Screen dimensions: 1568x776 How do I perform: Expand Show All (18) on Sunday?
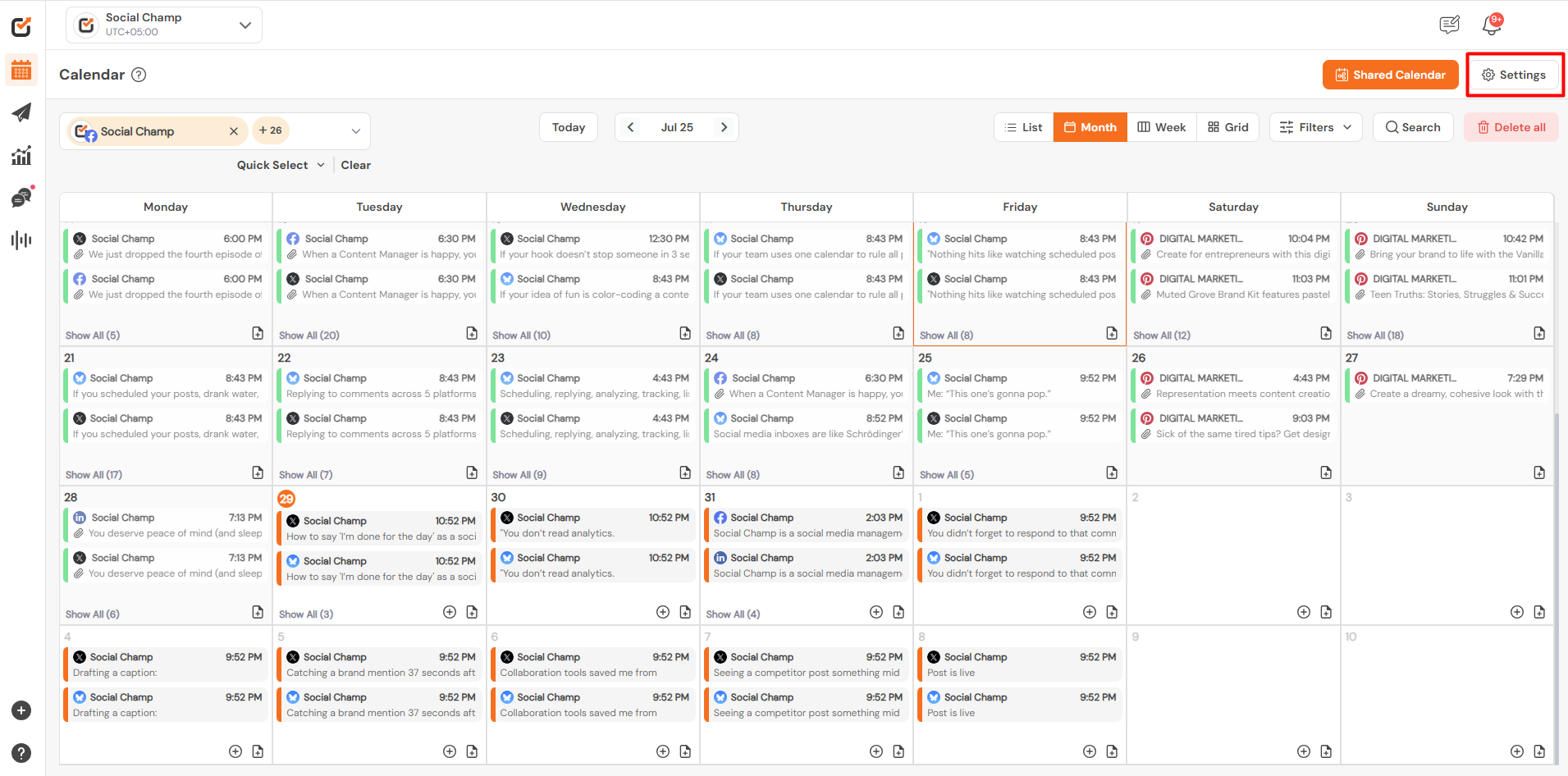1375,336
